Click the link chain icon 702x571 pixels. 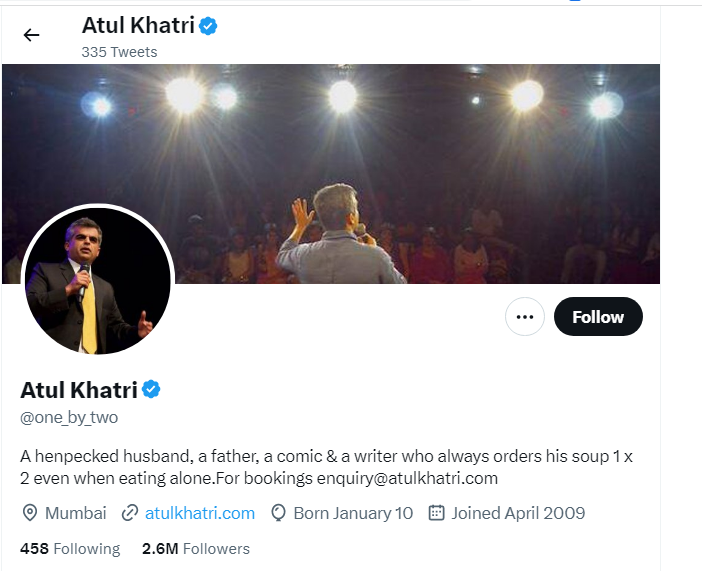coord(129,513)
